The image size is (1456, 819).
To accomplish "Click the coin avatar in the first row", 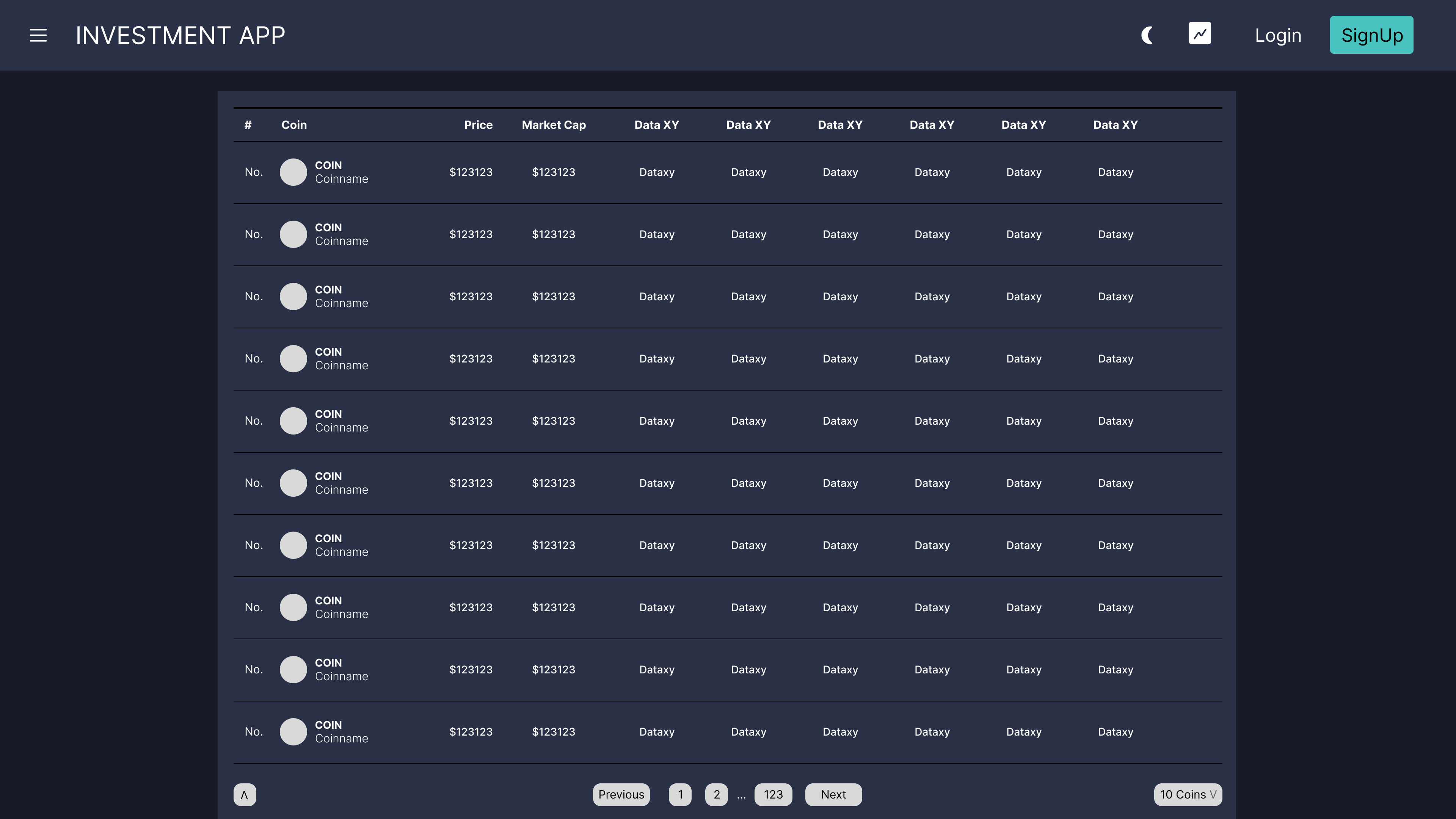I will tap(293, 172).
